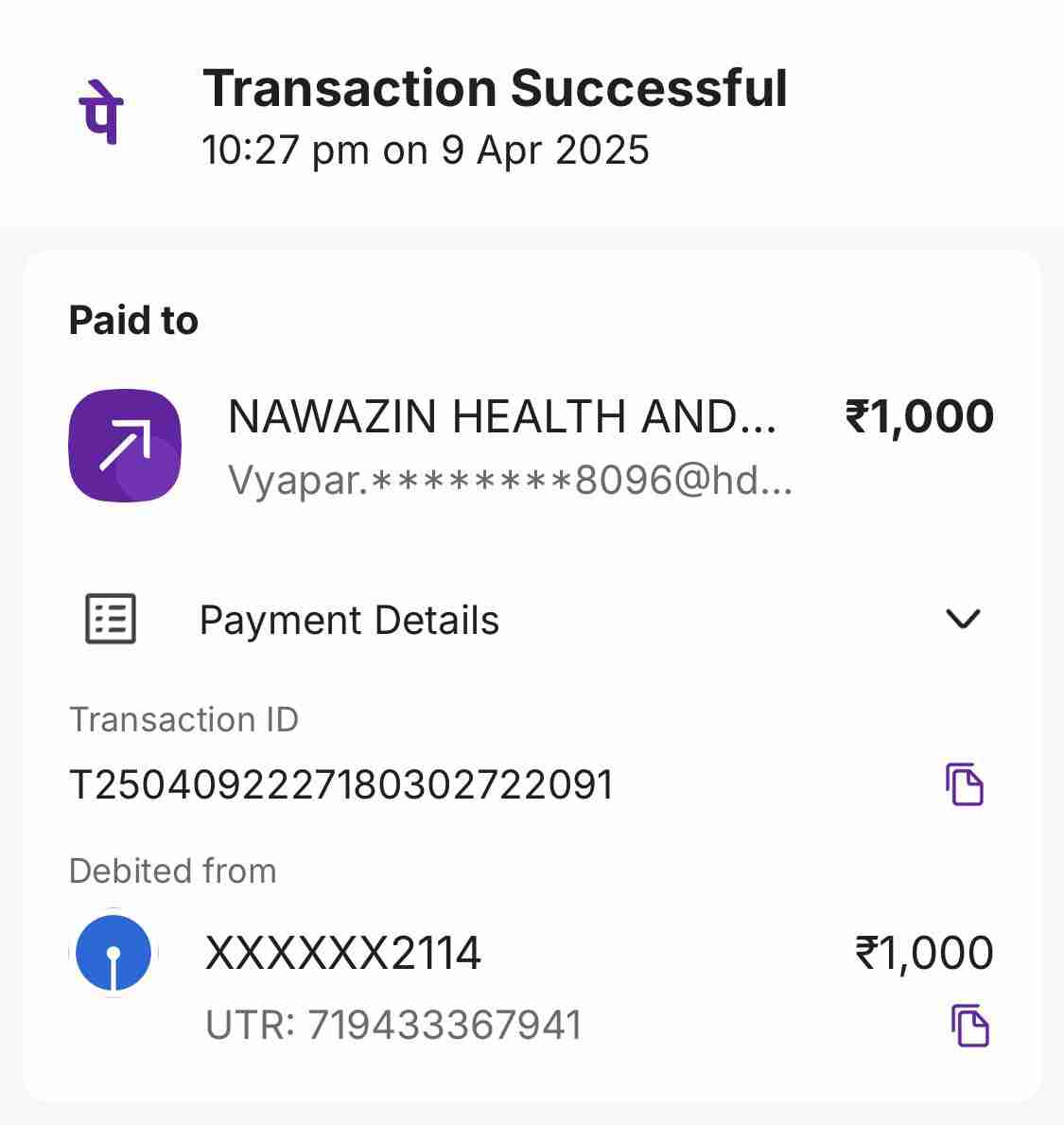Image resolution: width=1064 pixels, height=1125 pixels.
Task: Click the Payment Details list icon
Action: (111, 620)
